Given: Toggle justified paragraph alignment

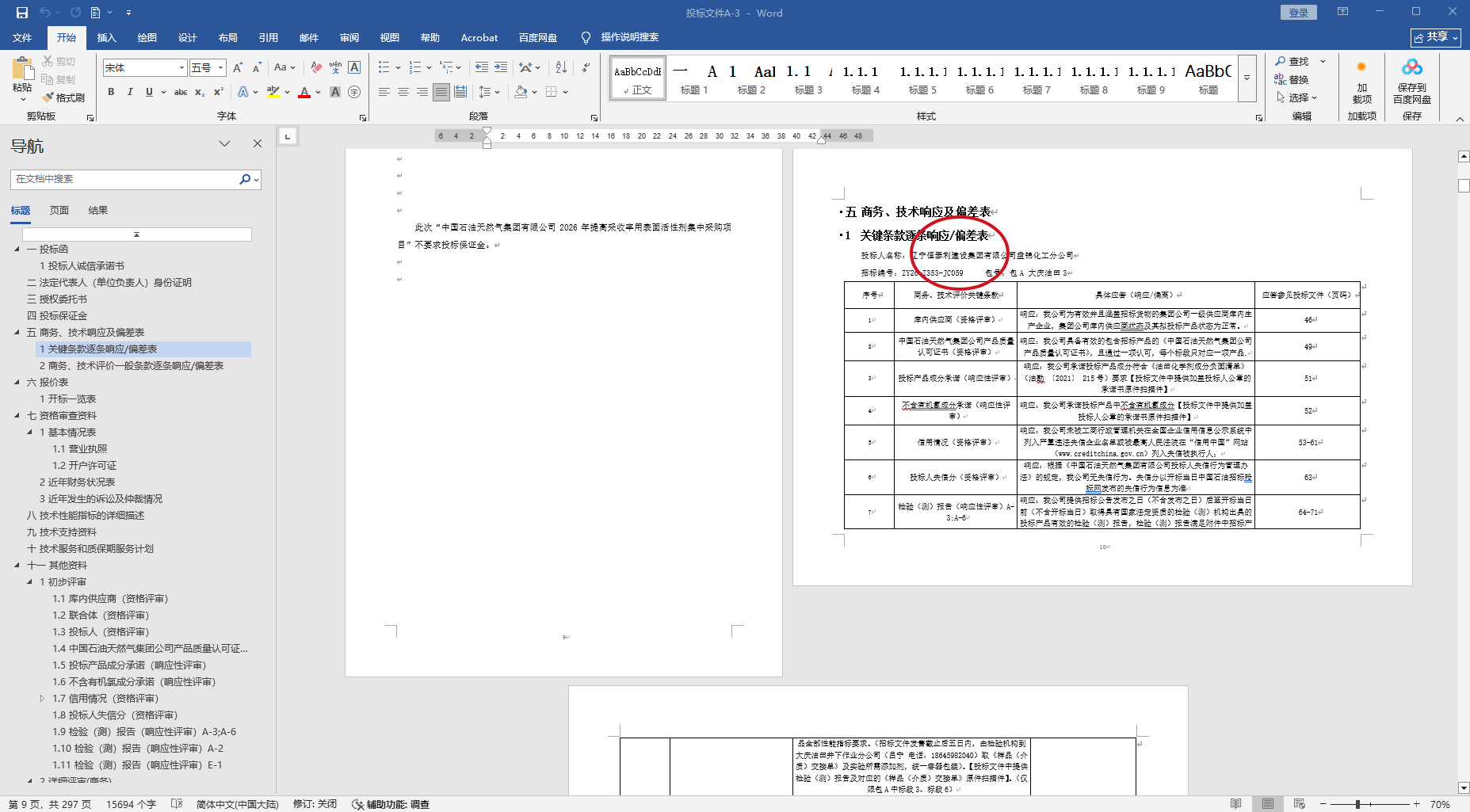Looking at the screenshot, I should 441,92.
